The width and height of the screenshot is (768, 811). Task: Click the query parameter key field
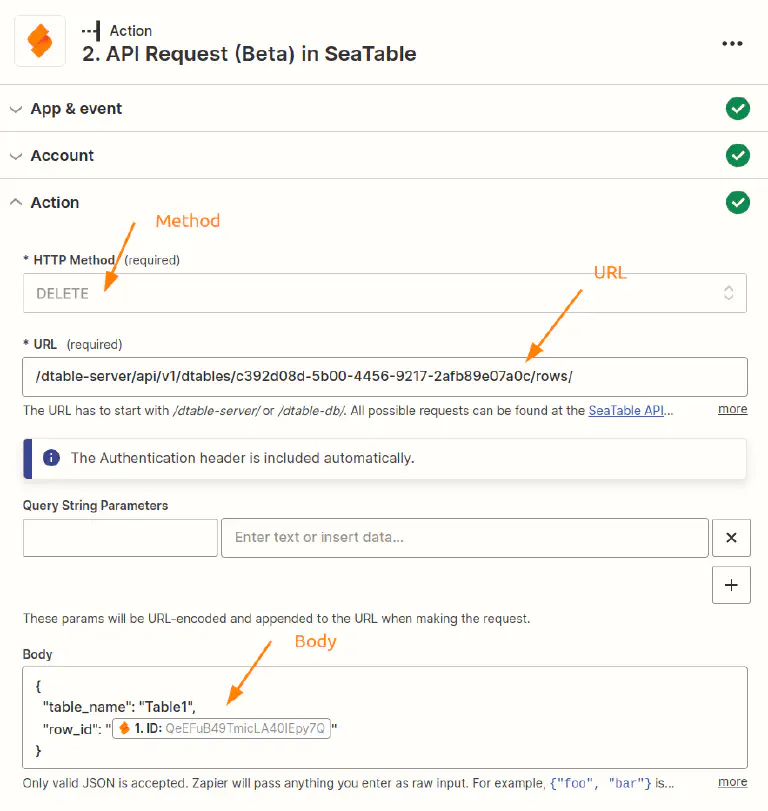pyautogui.click(x=120, y=538)
